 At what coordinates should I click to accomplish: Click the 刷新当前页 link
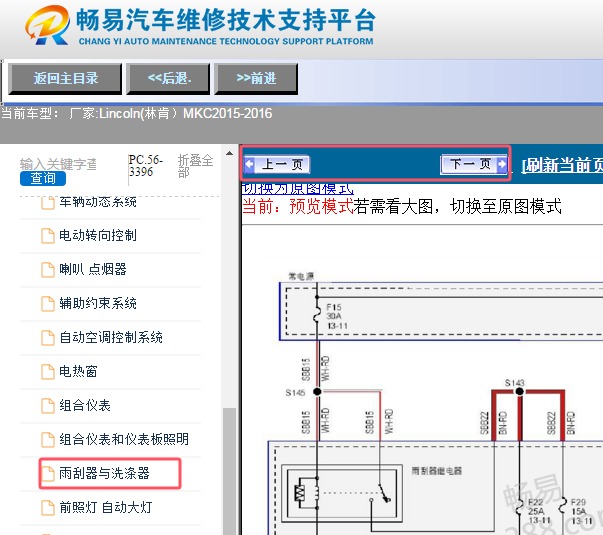562,165
